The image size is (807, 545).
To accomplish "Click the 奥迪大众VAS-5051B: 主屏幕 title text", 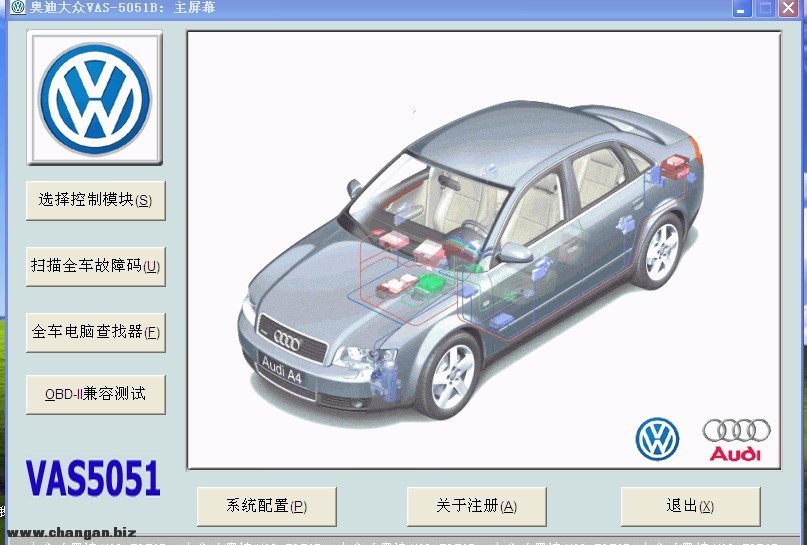I will [122, 7].
